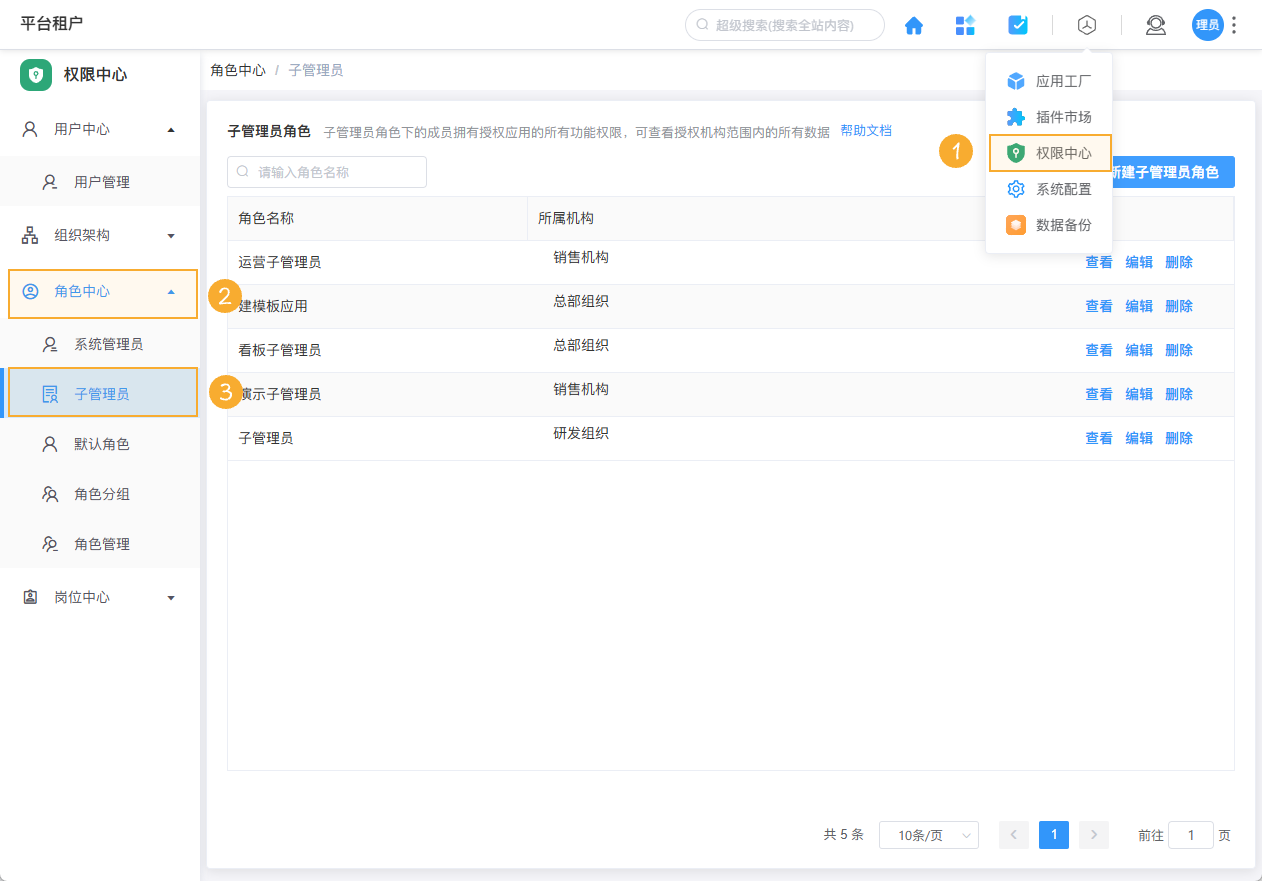Open the contacts icon in the top bar

1156,25
